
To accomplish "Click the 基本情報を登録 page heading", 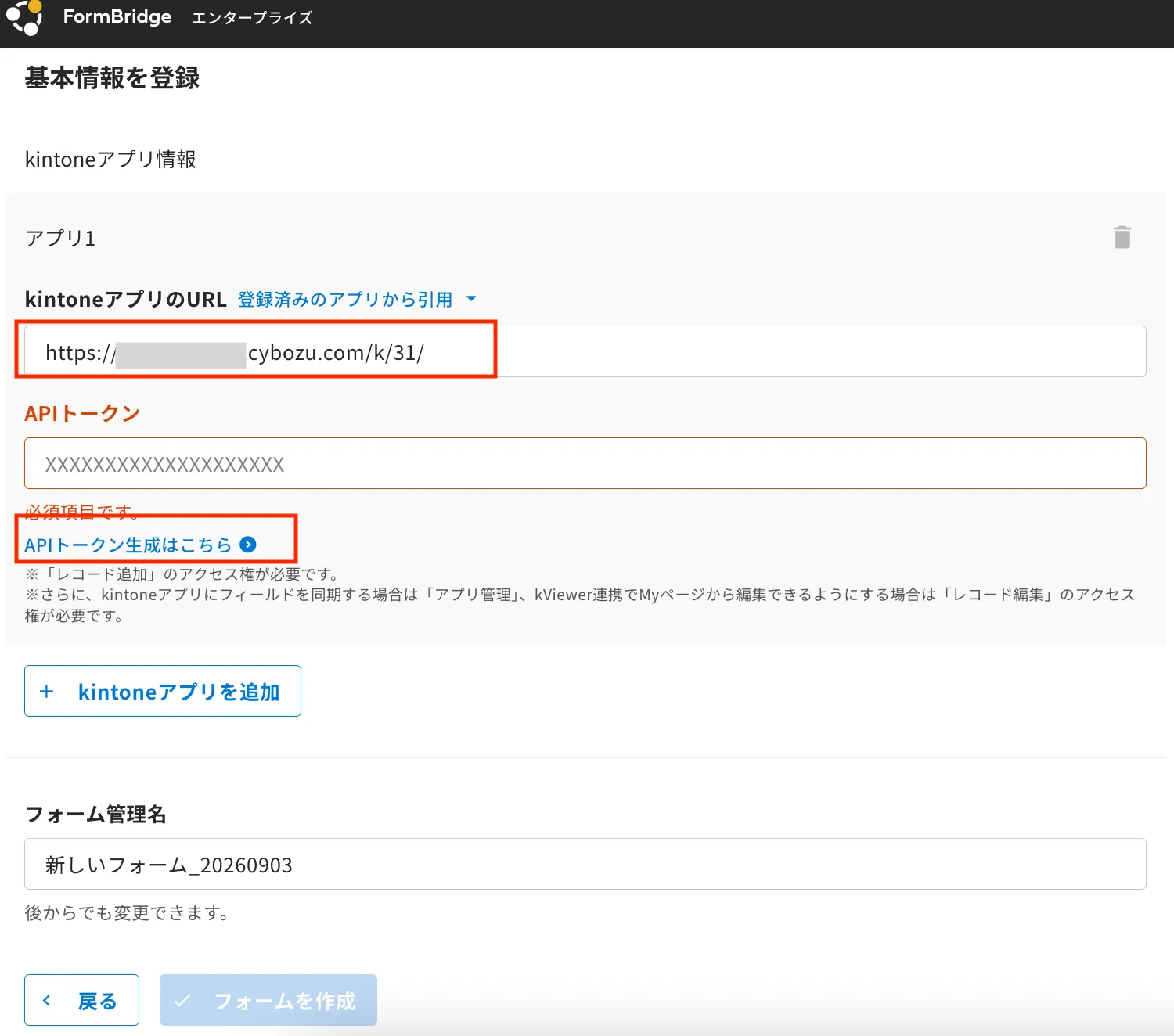I will [112, 77].
